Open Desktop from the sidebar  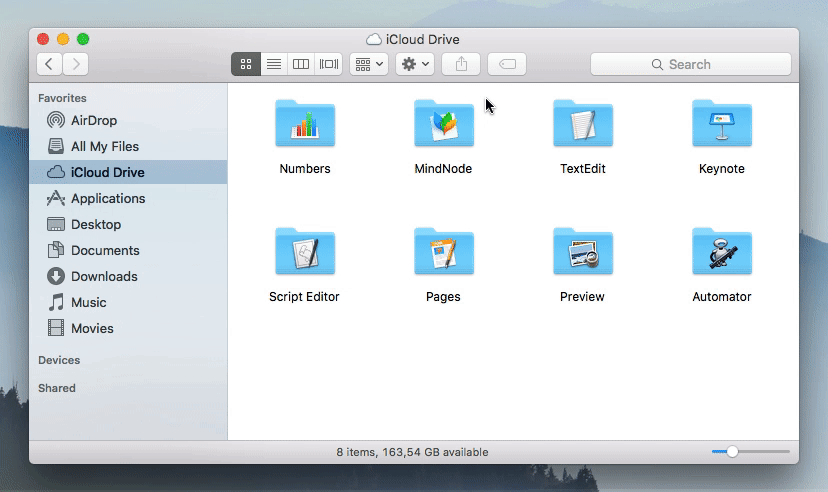pos(128,224)
